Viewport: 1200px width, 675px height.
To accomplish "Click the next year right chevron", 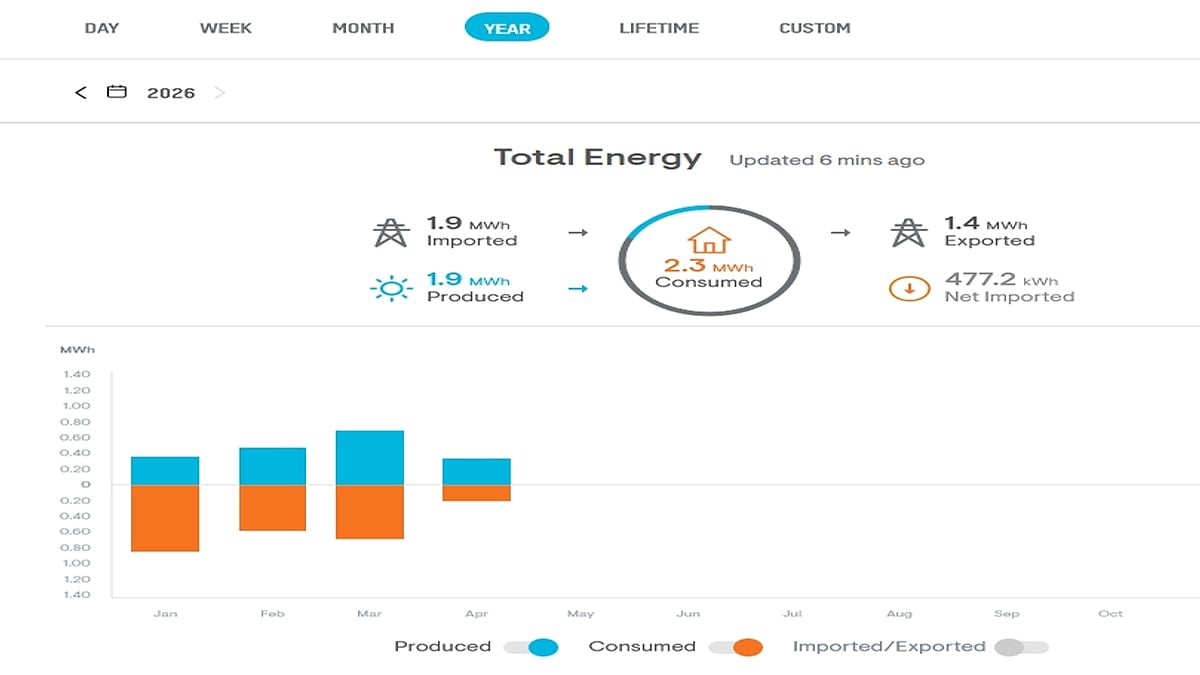I will point(220,92).
